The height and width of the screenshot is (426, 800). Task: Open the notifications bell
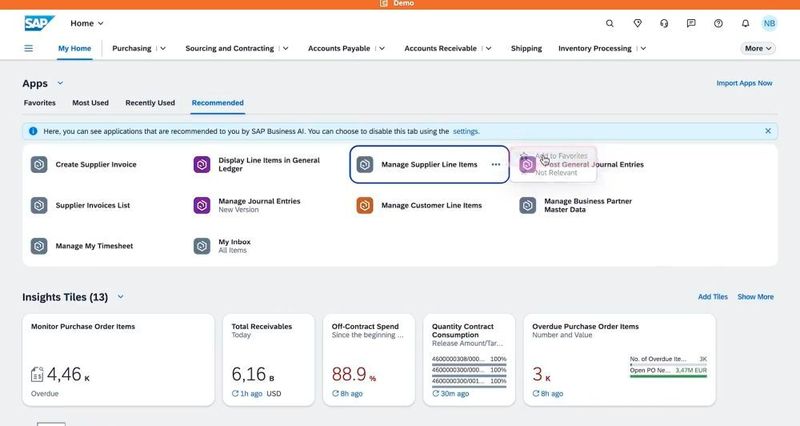pos(745,23)
